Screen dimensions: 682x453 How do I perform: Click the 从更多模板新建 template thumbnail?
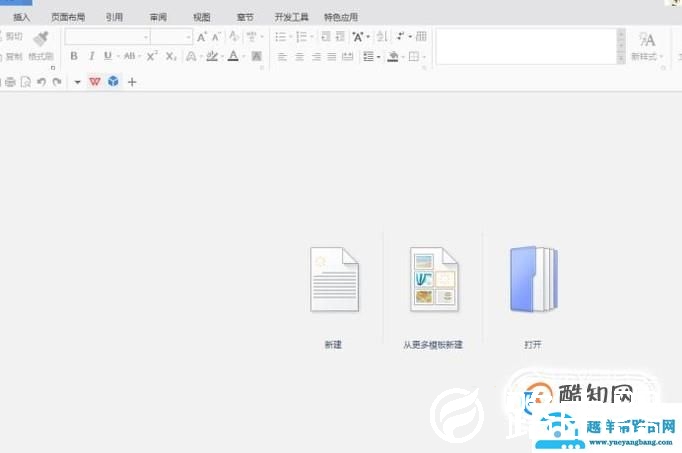(434, 279)
